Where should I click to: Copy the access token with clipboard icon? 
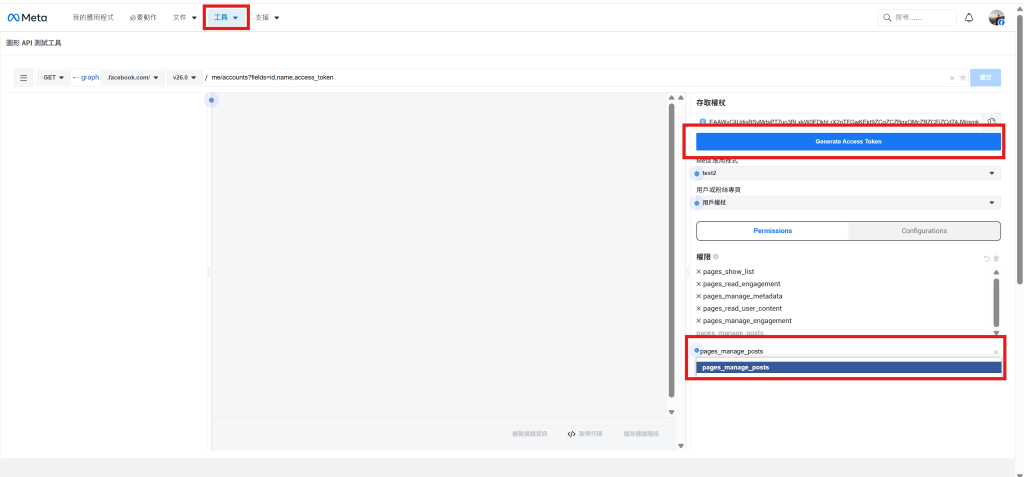point(991,122)
